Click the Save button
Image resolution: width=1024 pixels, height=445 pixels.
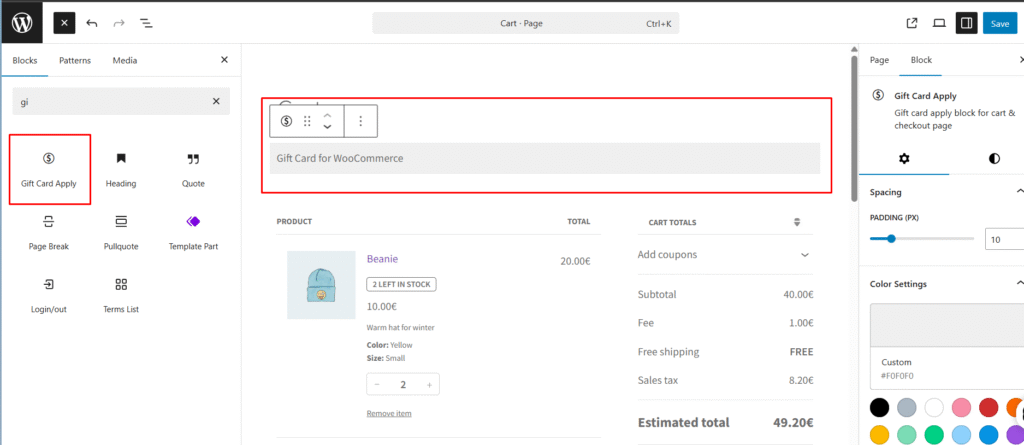click(999, 23)
